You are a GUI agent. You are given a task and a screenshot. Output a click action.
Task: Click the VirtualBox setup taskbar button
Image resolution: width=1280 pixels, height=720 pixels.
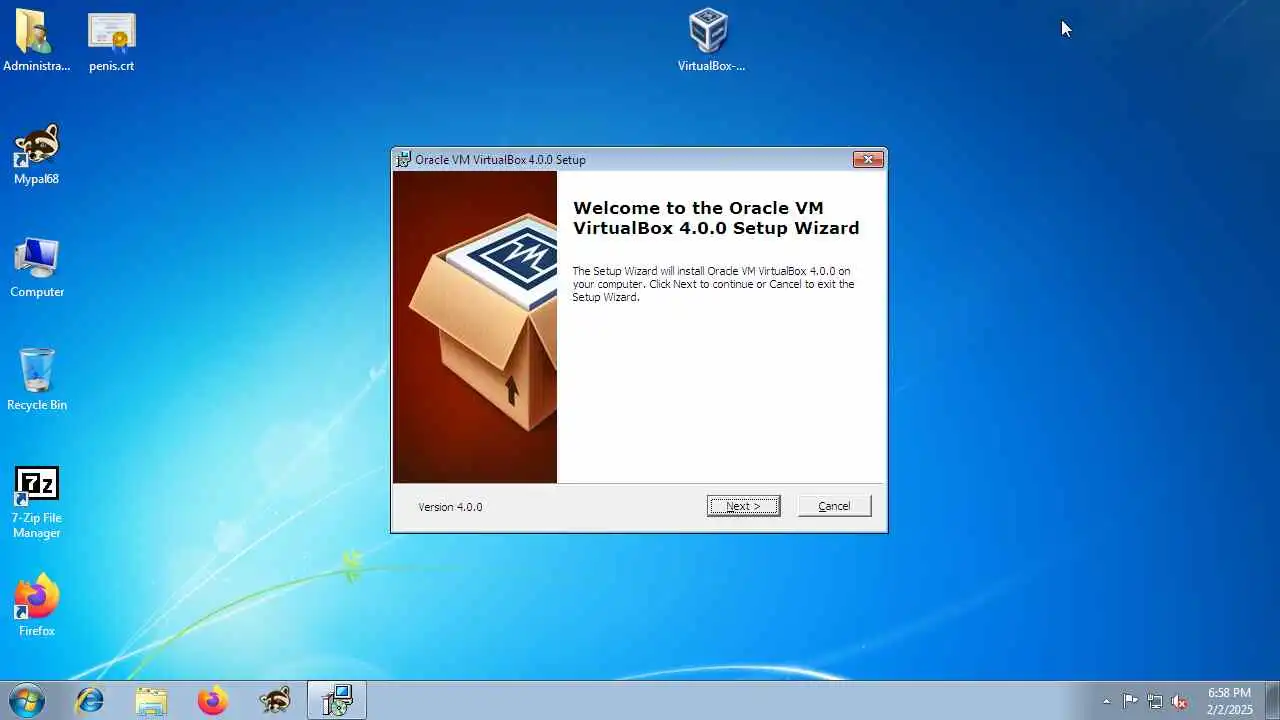(x=337, y=700)
